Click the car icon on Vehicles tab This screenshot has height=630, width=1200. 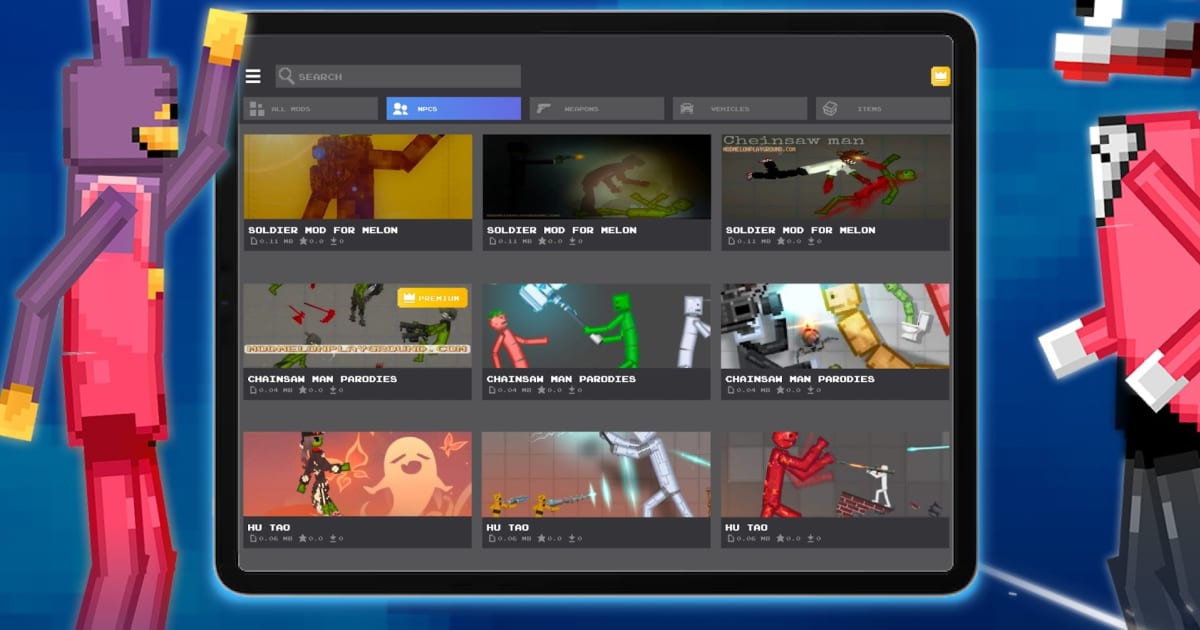click(687, 108)
